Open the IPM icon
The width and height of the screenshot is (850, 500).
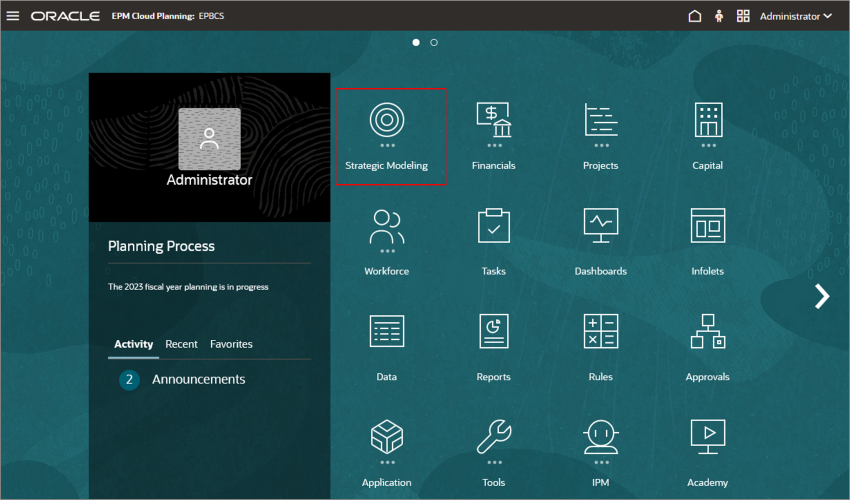point(601,437)
